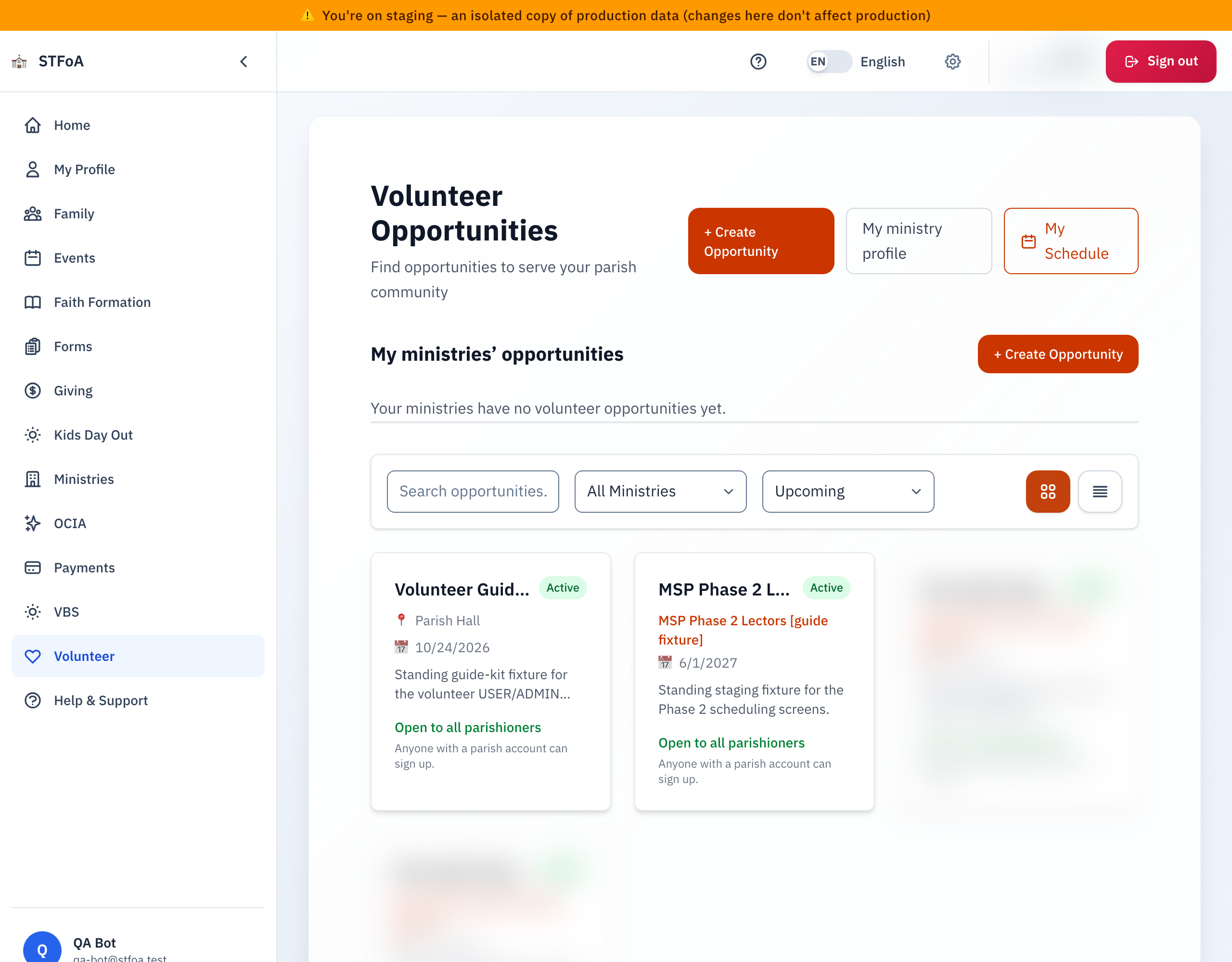1232x962 pixels.
Task: Collapse the sidebar with the chevron arrow
Action: click(244, 62)
